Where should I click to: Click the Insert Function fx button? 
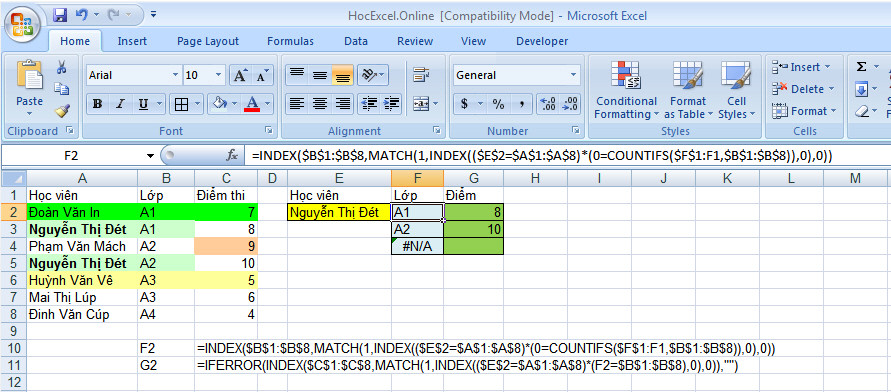[x=232, y=156]
